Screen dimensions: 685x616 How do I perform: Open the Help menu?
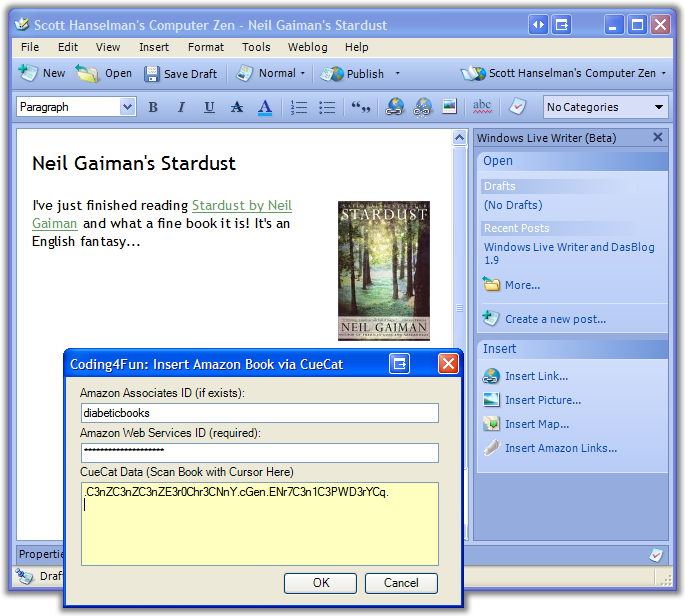pyautogui.click(x=356, y=47)
